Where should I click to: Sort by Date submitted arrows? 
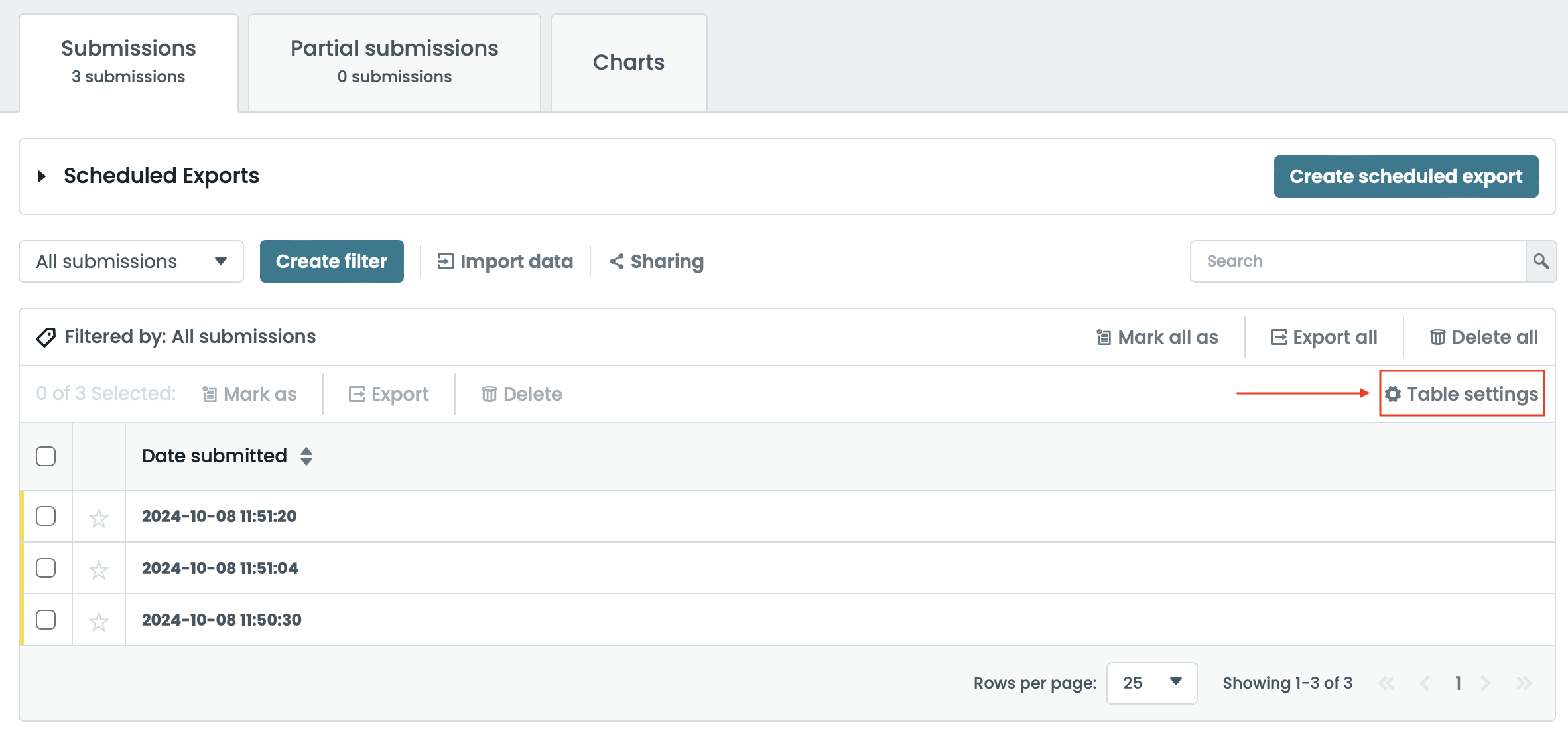pyautogui.click(x=306, y=456)
